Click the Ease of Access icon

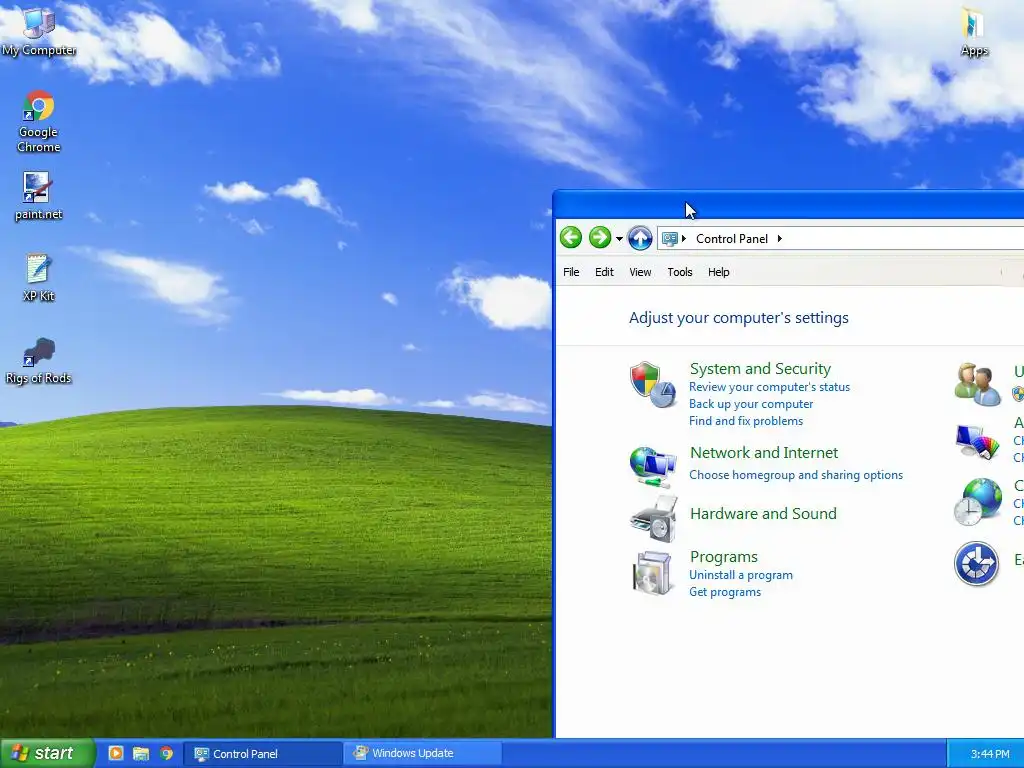(x=976, y=563)
